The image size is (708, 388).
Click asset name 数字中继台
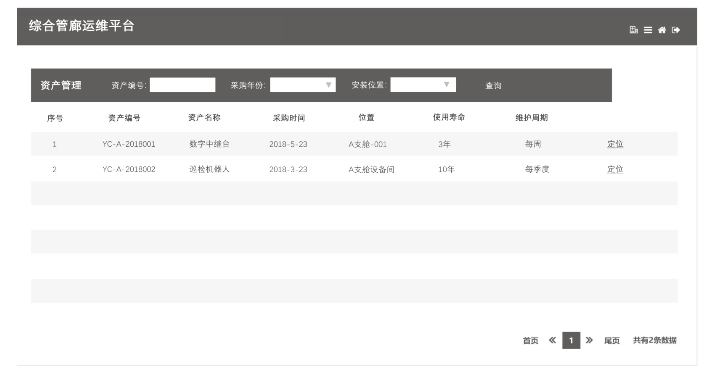[209, 144]
